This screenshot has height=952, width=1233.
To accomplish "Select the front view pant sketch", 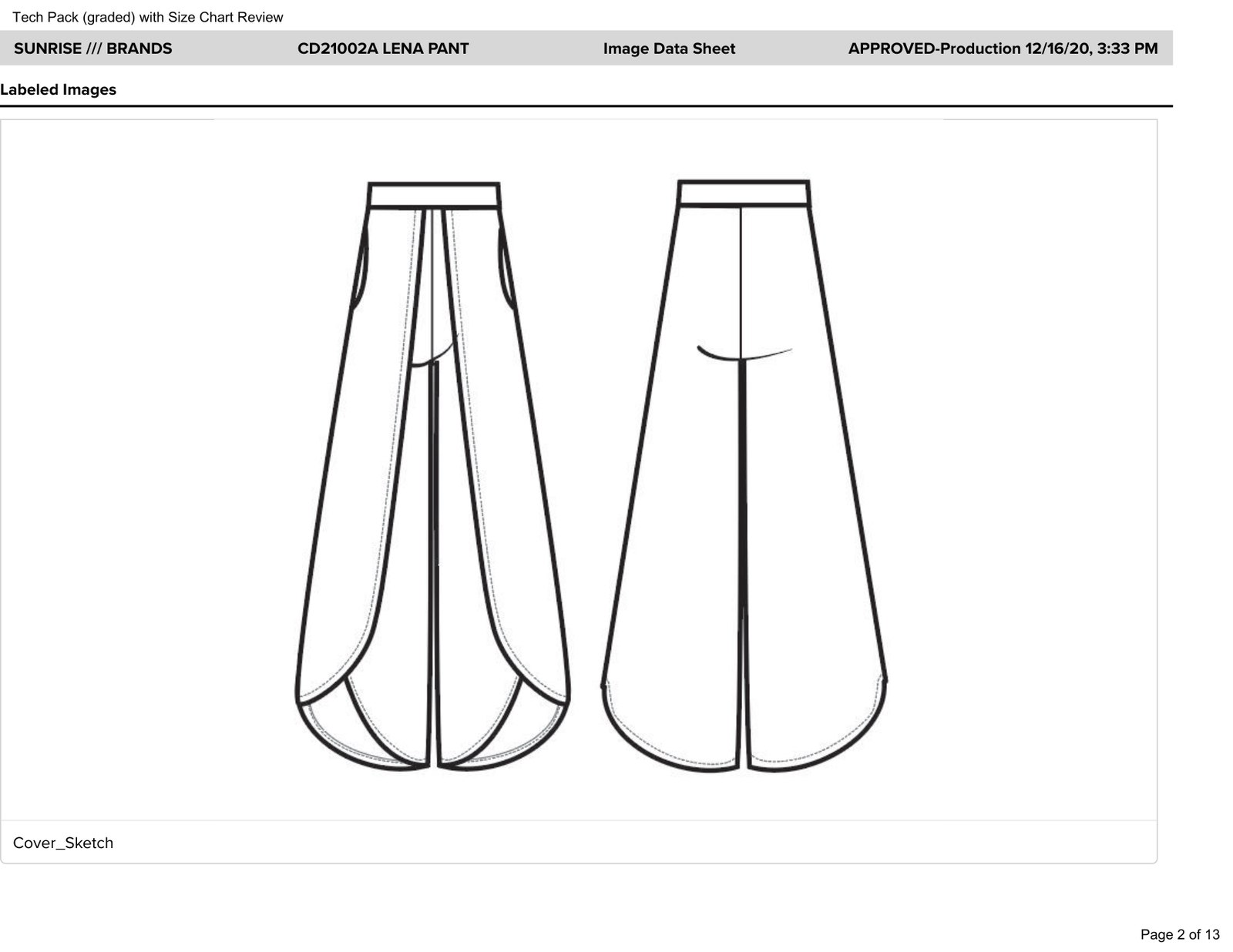I will tap(433, 476).
